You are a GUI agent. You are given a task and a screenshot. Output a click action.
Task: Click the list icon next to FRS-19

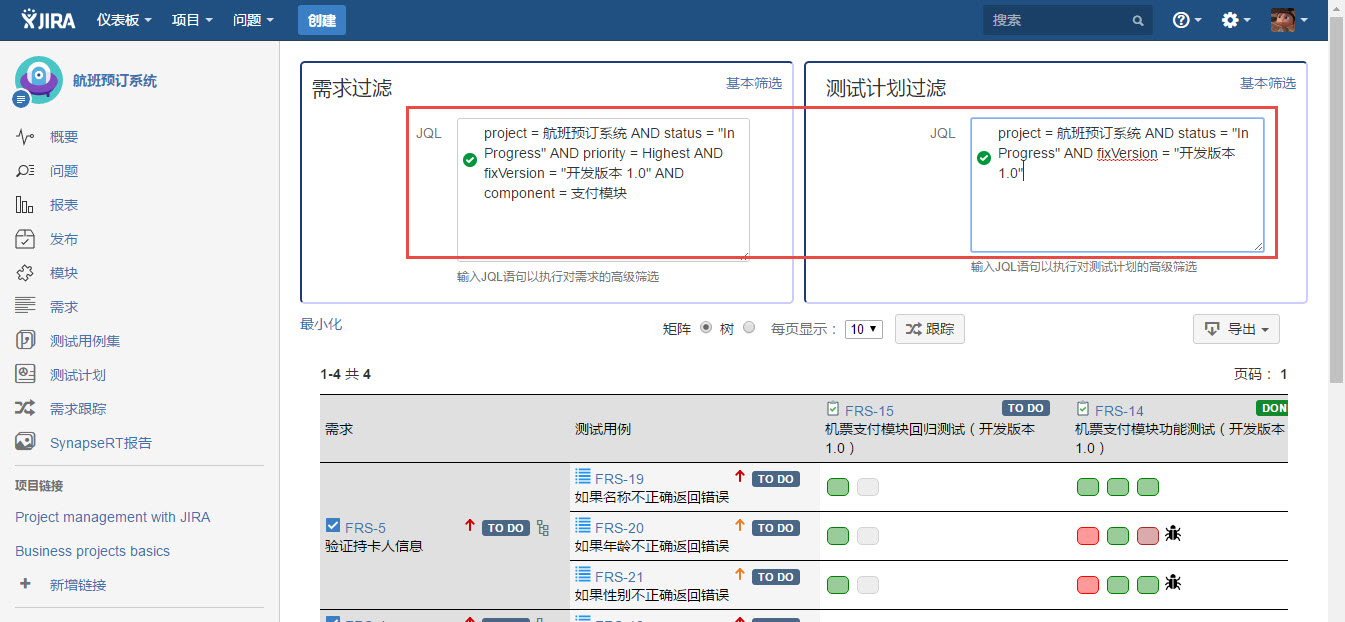tap(583, 478)
